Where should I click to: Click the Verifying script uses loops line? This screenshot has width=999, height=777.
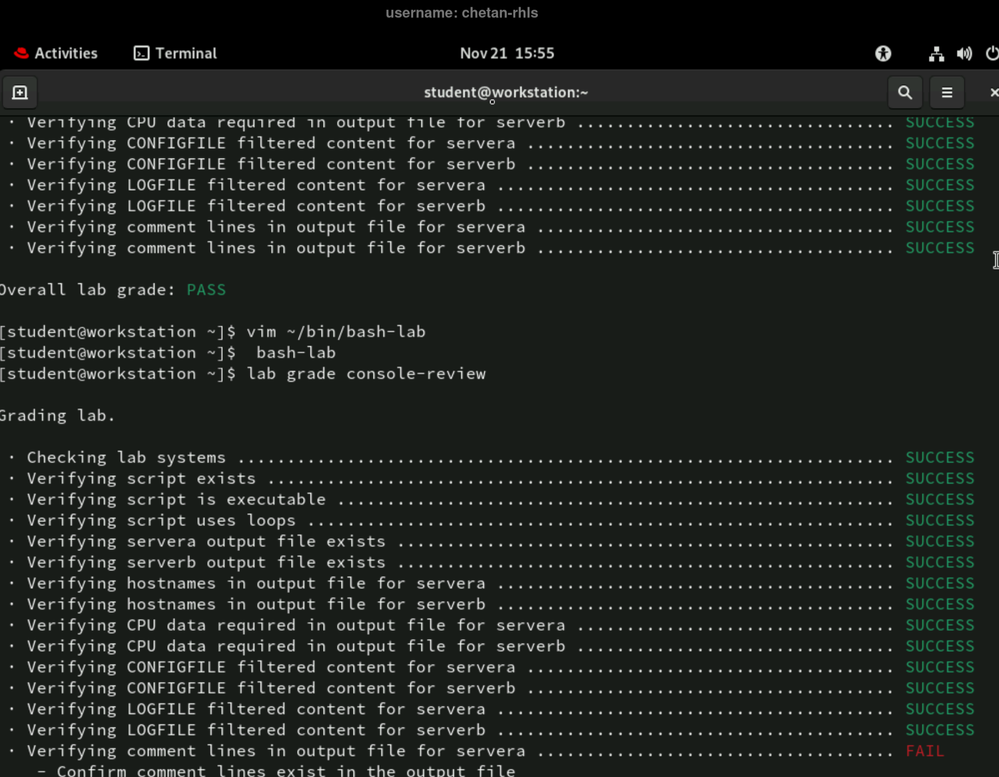pyautogui.click(x=160, y=521)
